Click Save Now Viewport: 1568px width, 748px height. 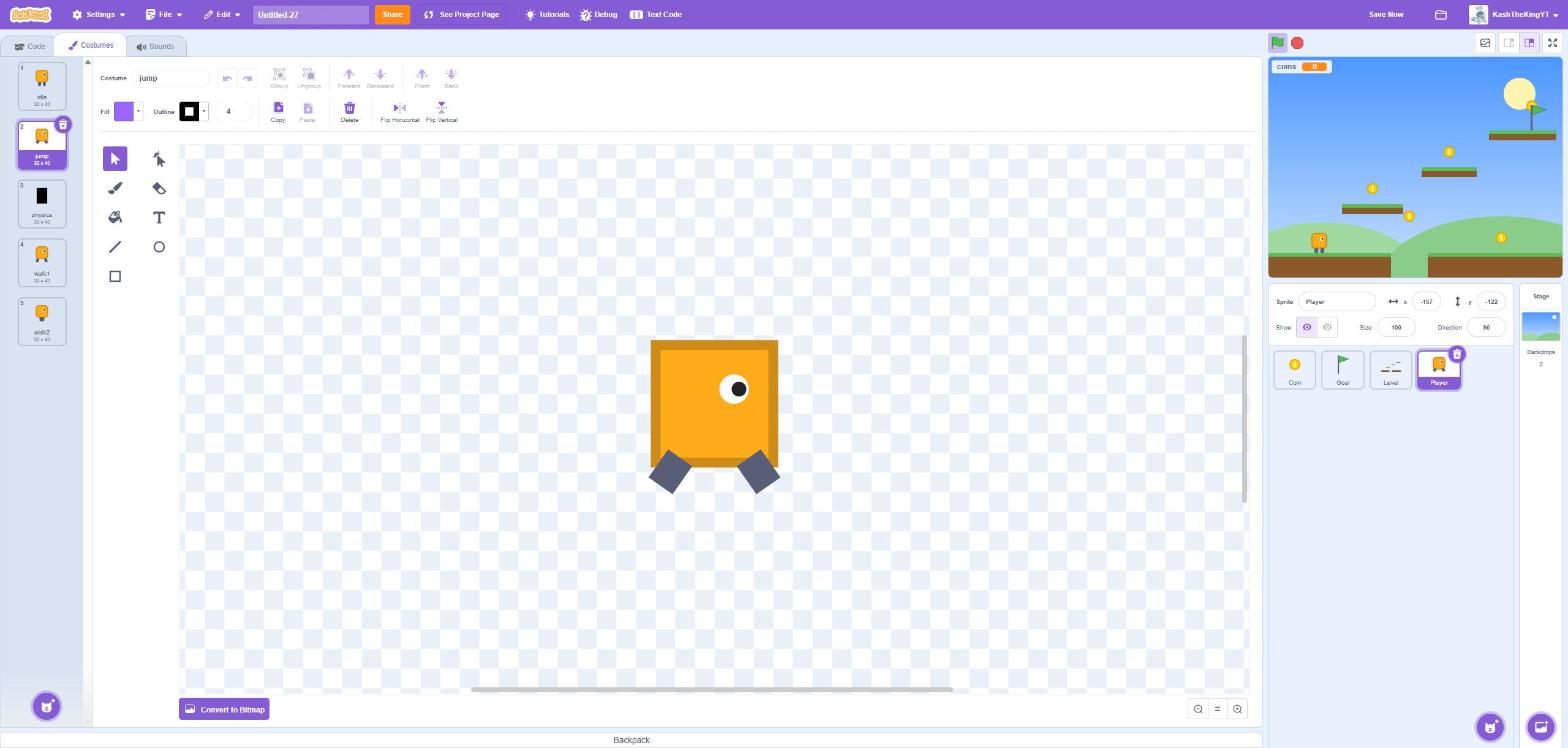[x=1386, y=15]
